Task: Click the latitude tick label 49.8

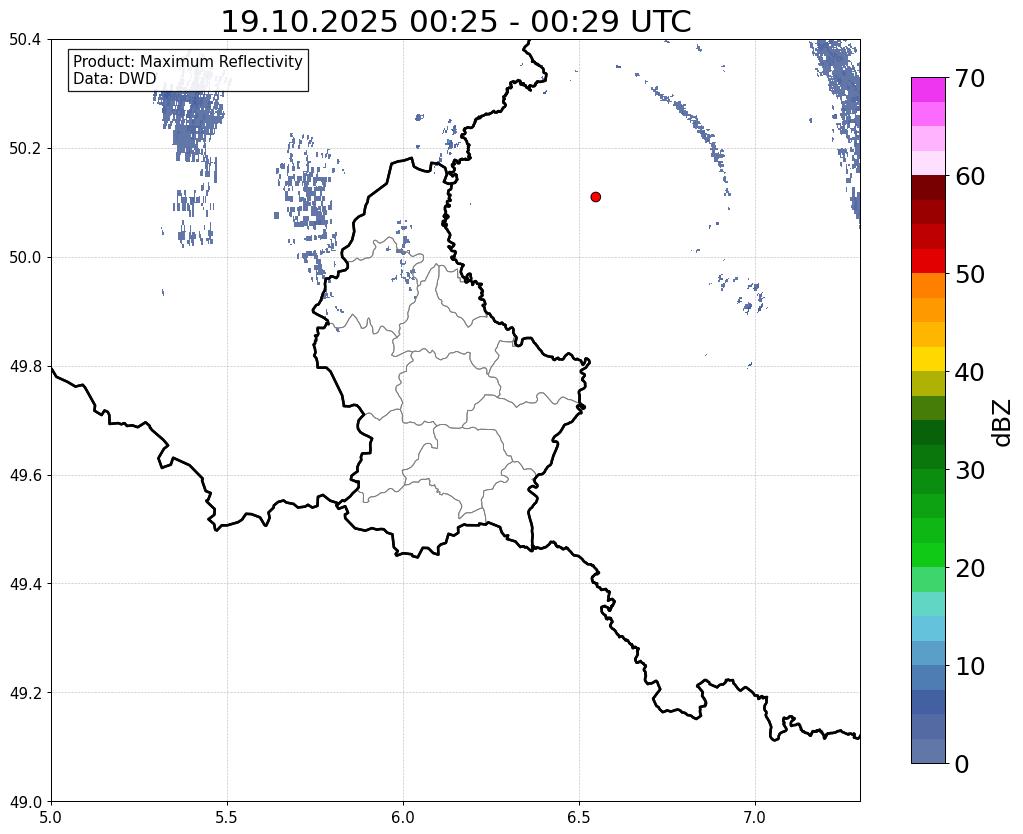Action: (25, 367)
